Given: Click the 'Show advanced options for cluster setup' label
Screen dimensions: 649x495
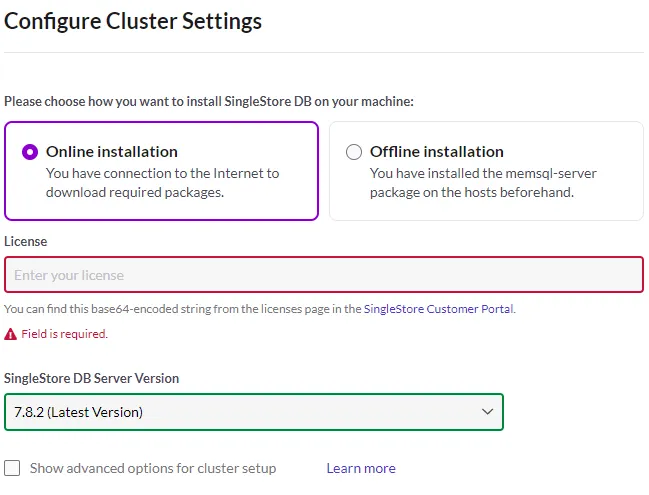Looking at the screenshot, I should click(153, 468).
